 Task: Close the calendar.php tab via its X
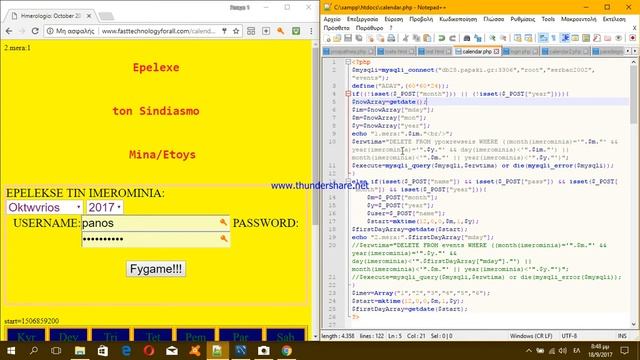point(496,51)
